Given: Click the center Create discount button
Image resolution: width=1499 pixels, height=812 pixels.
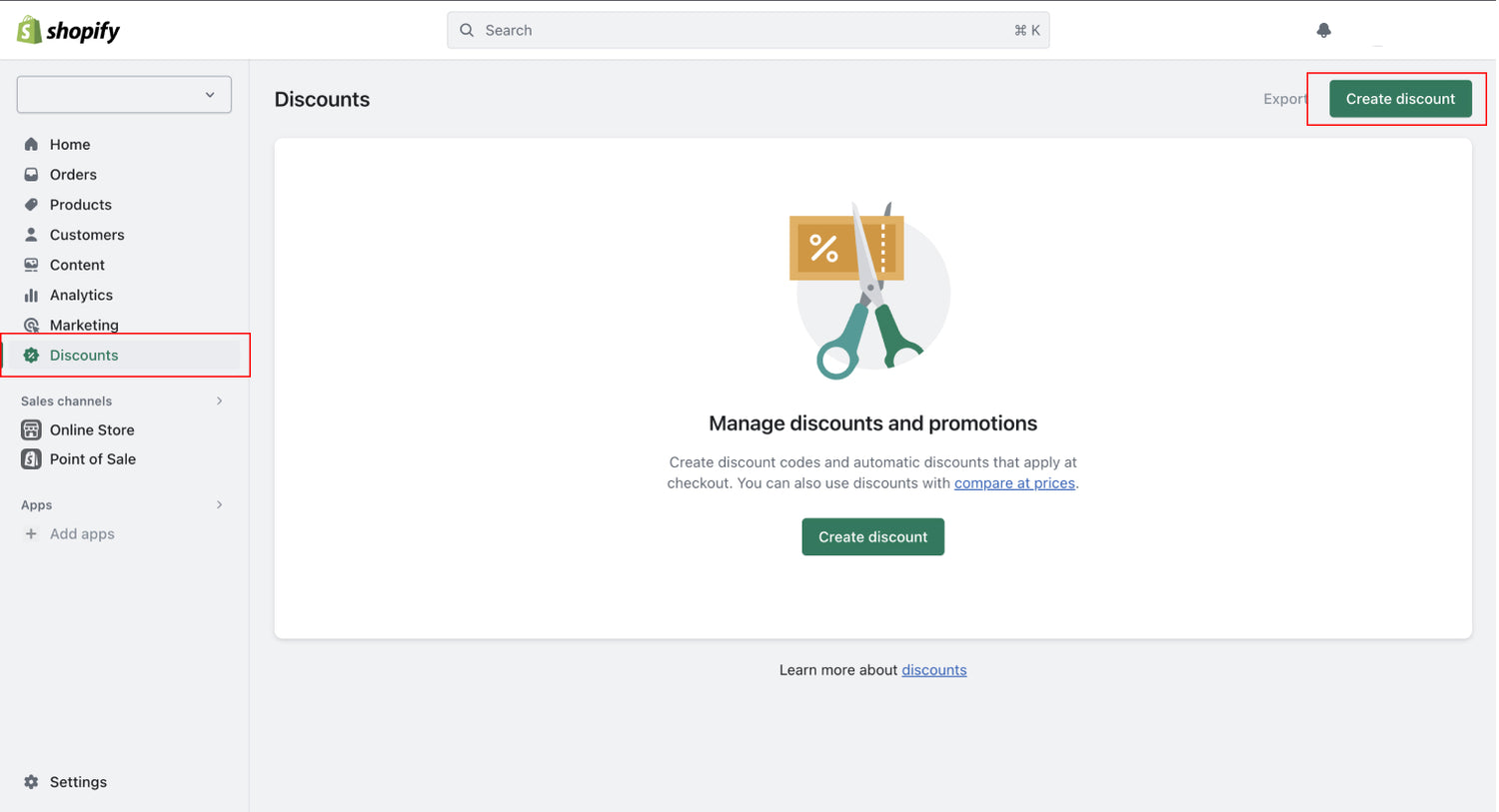Looking at the screenshot, I should click(x=872, y=536).
